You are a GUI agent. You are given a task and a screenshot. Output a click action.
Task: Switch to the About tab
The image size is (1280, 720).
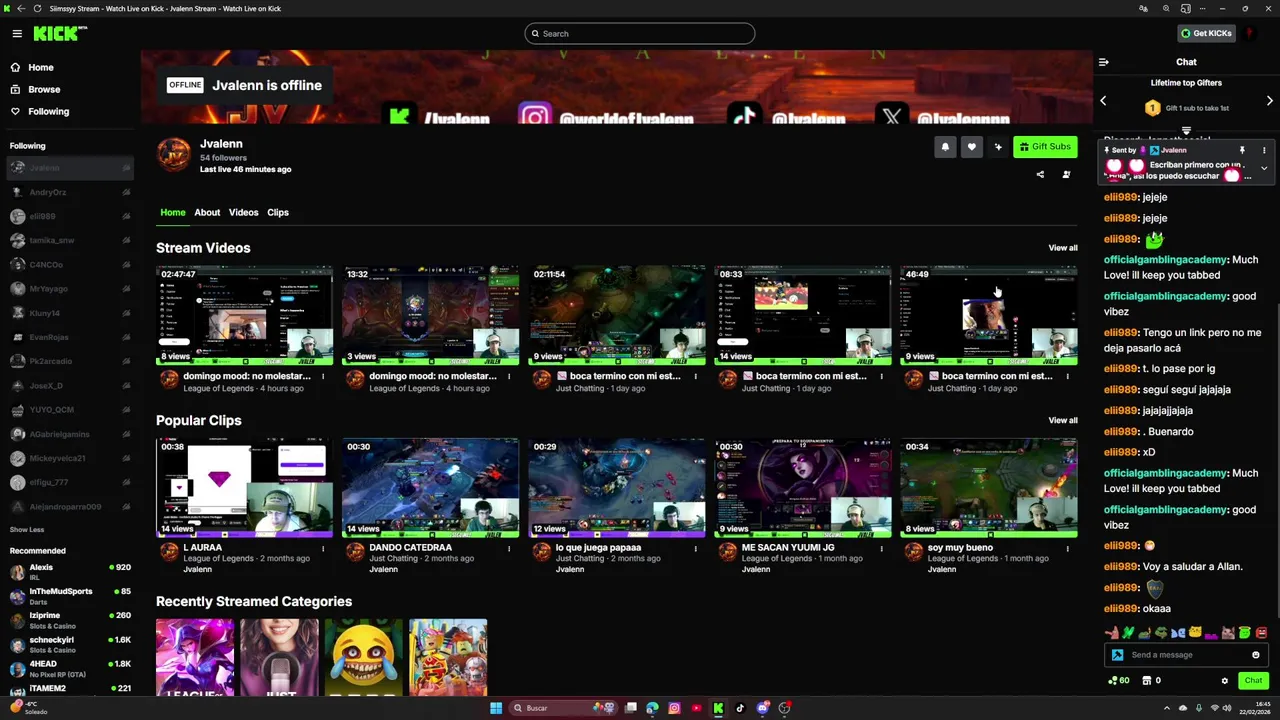[207, 212]
